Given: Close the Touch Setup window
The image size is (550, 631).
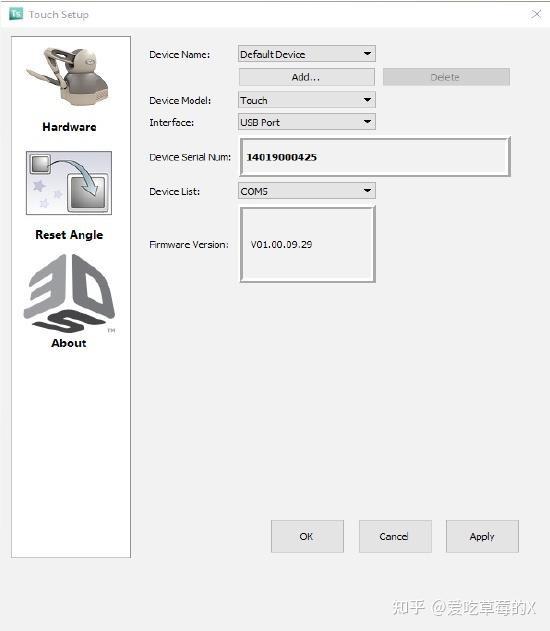Looking at the screenshot, I should point(536,14).
